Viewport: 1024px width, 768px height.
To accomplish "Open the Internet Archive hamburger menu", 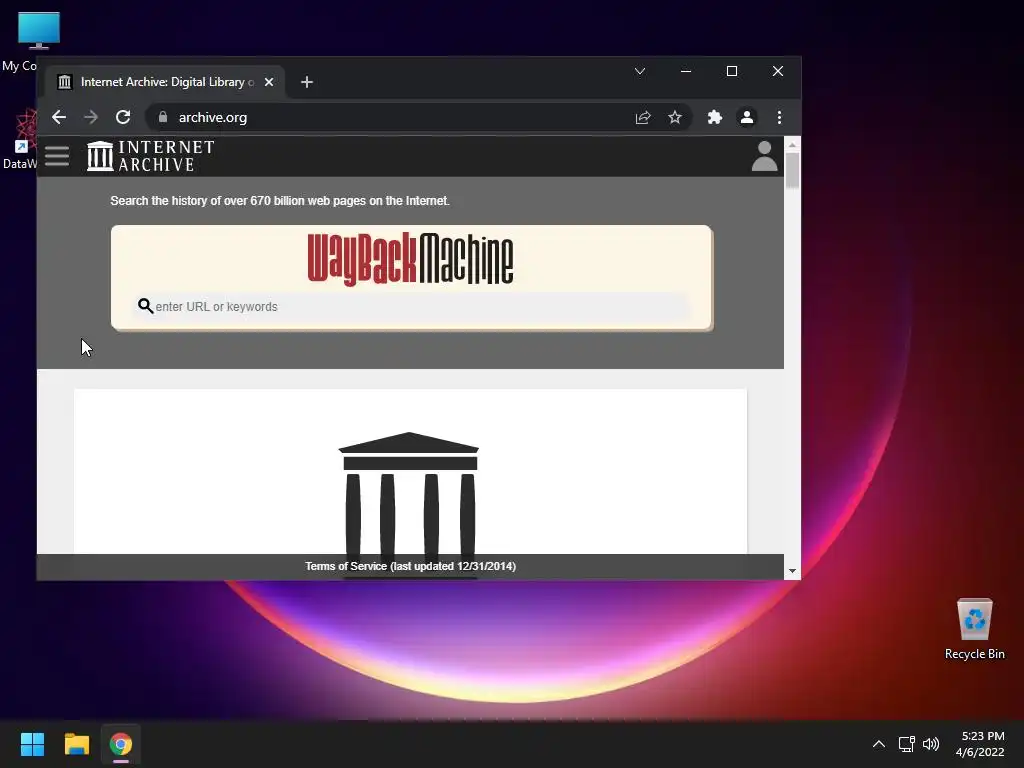I will pyautogui.click(x=57, y=156).
